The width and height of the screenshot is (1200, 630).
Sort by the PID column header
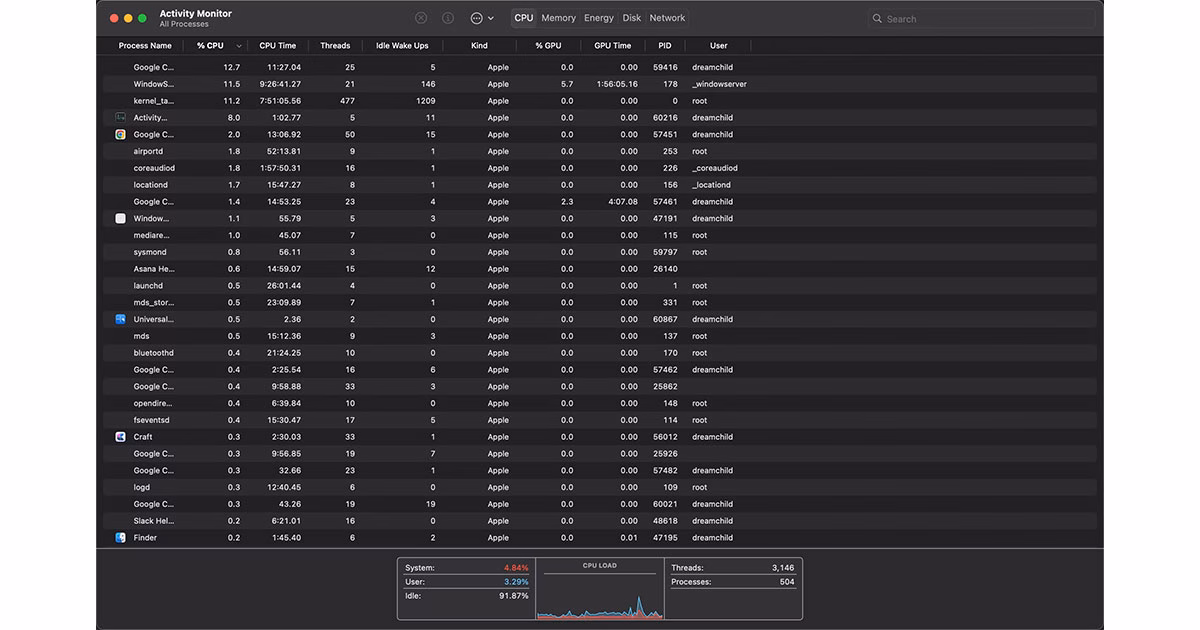pyautogui.click(x=665, y=46)
